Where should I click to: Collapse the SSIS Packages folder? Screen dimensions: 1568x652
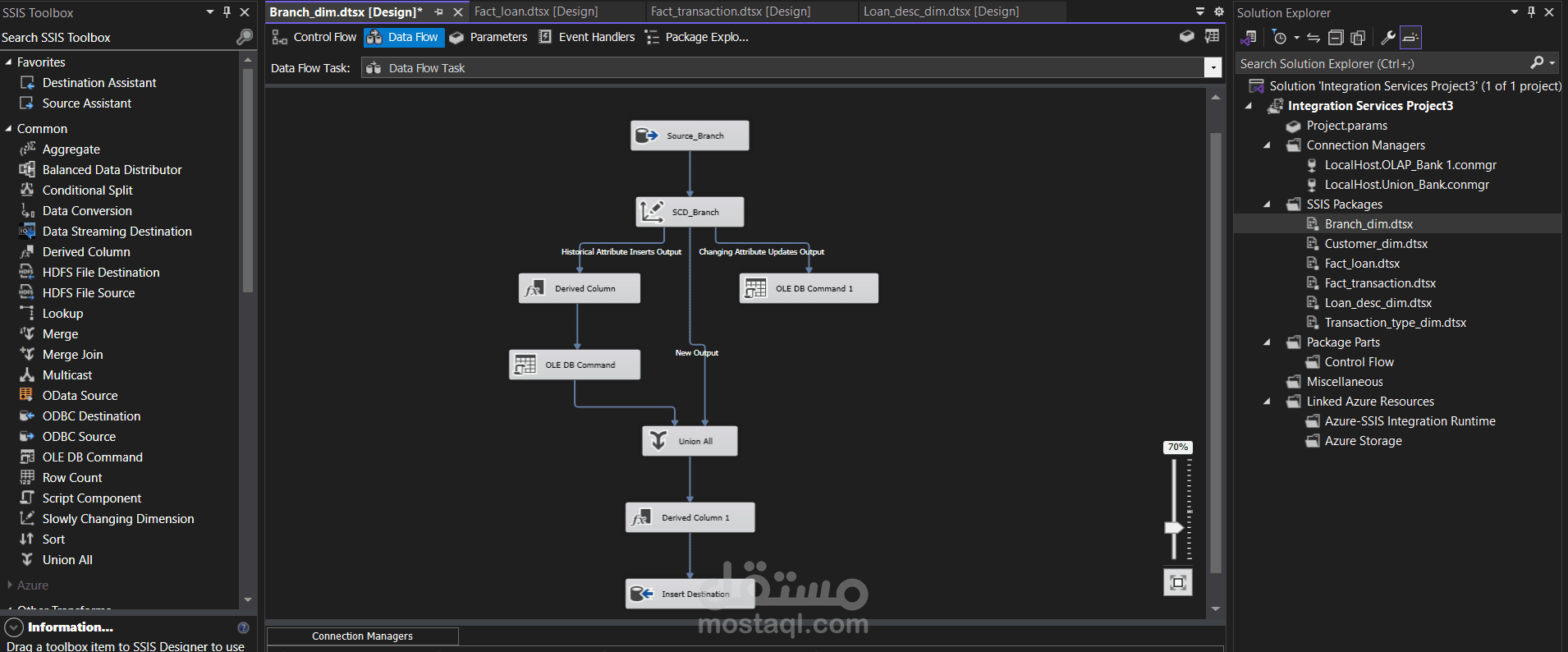[1267, 204]
